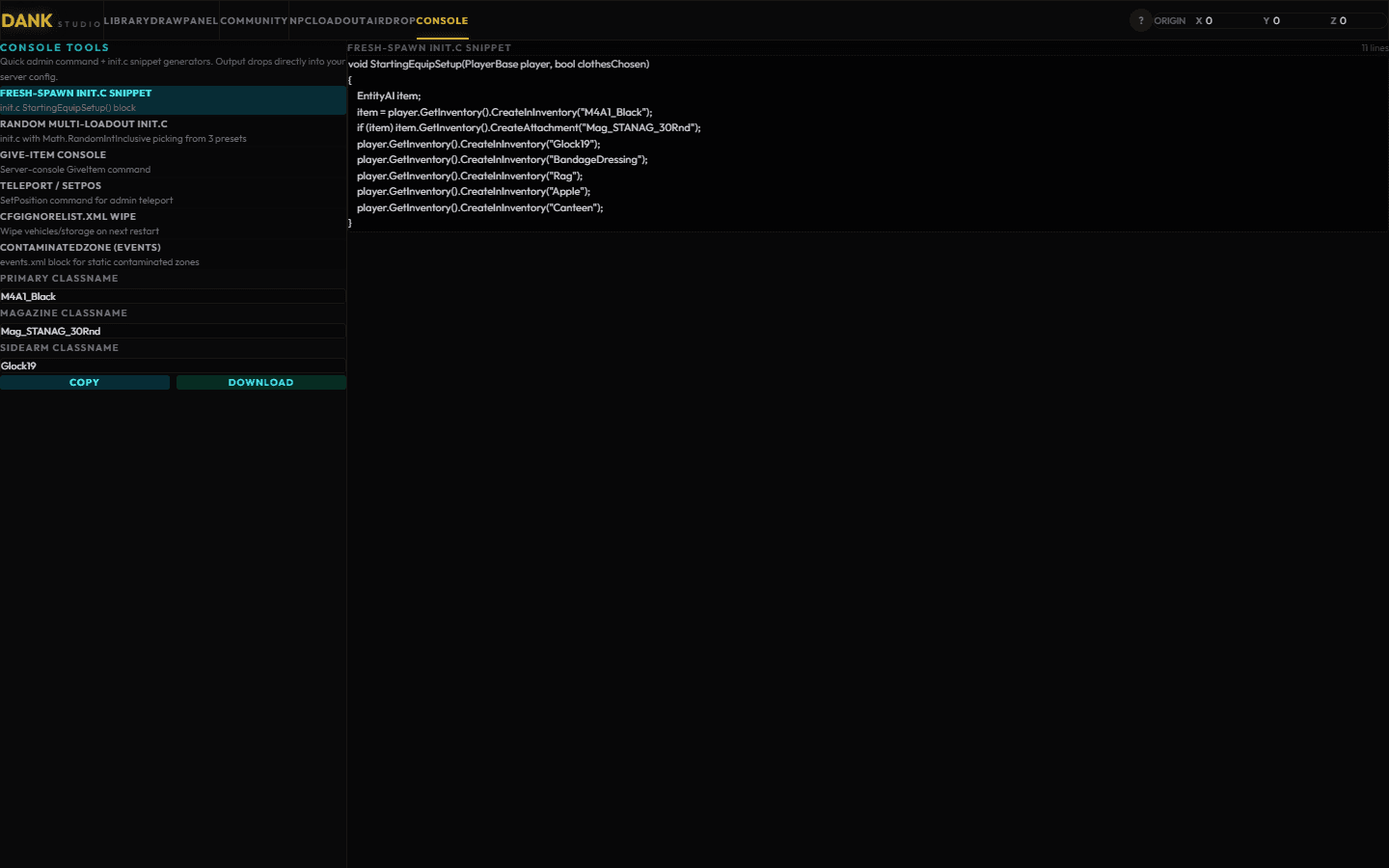Image resolution: width=1389 pixels, height=868 pixels.
Task: Switch to the LIBRARY tab
Action: tap(126, 20)
